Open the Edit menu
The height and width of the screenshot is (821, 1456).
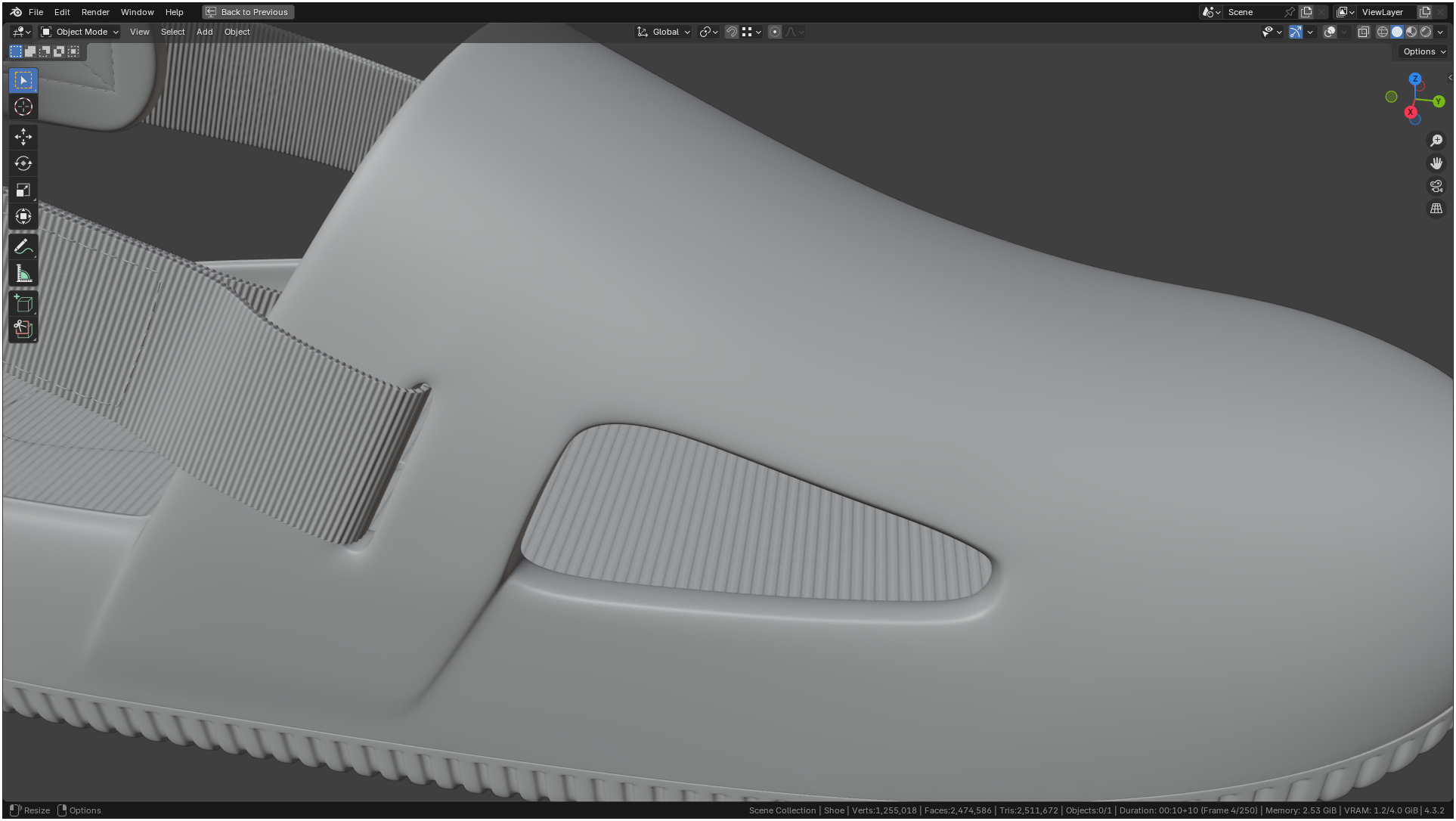(62, 12)
